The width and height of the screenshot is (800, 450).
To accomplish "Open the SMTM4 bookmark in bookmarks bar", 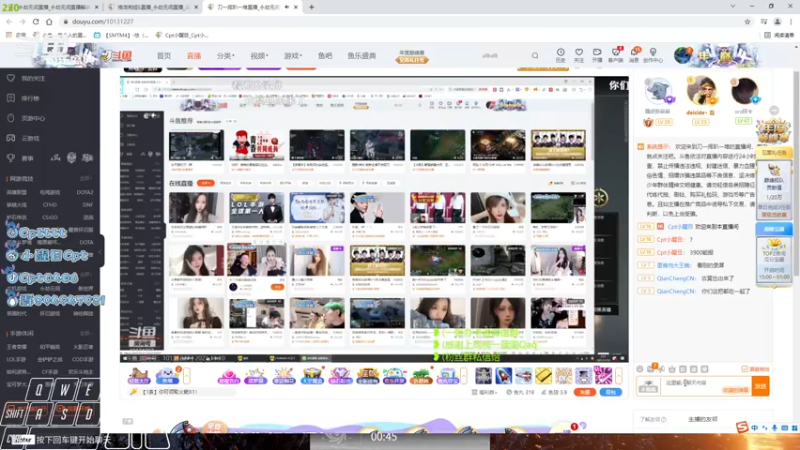I will (121, 35).
